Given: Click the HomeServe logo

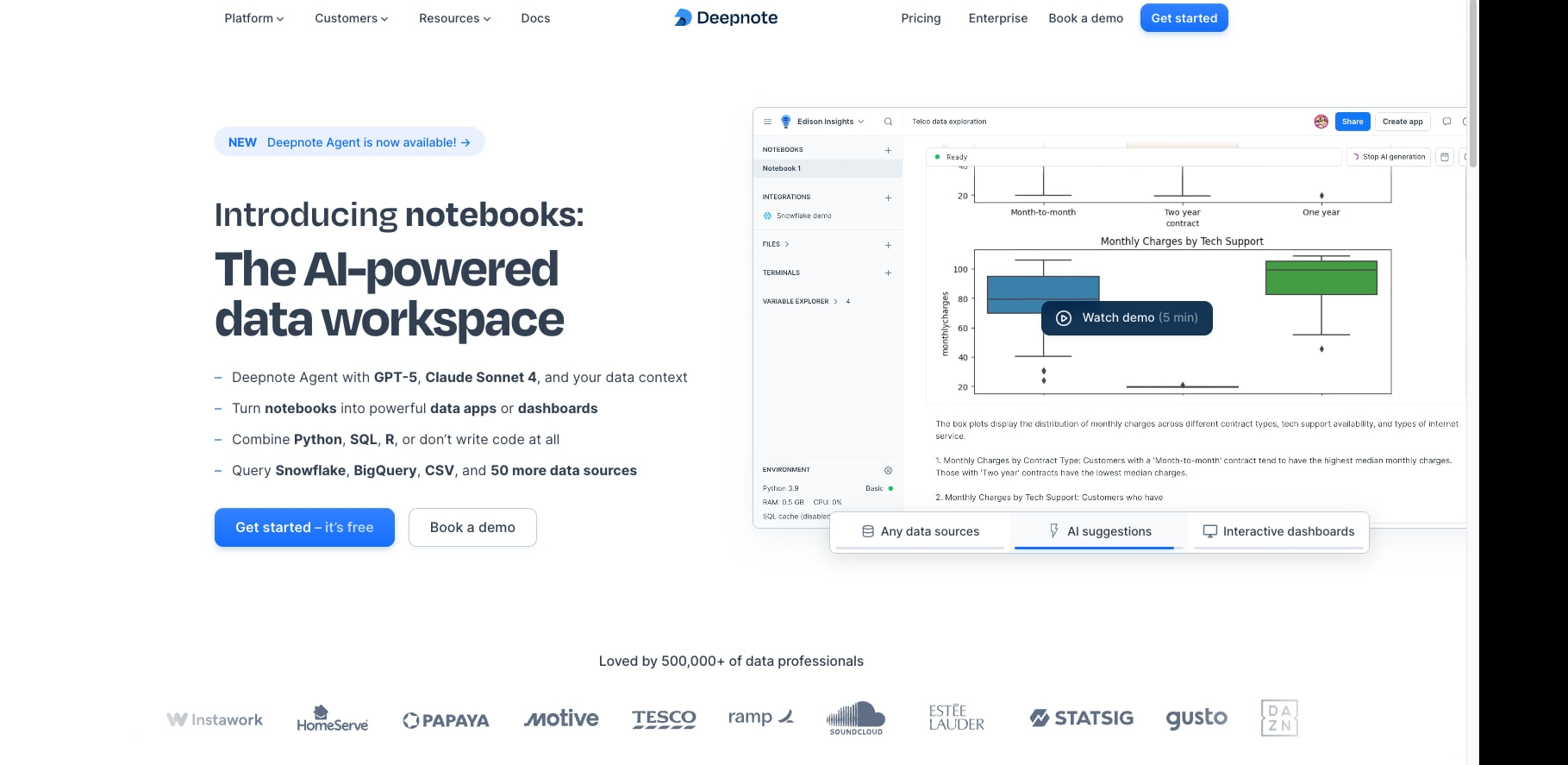Looking at the screenshot, I should 332,718.
